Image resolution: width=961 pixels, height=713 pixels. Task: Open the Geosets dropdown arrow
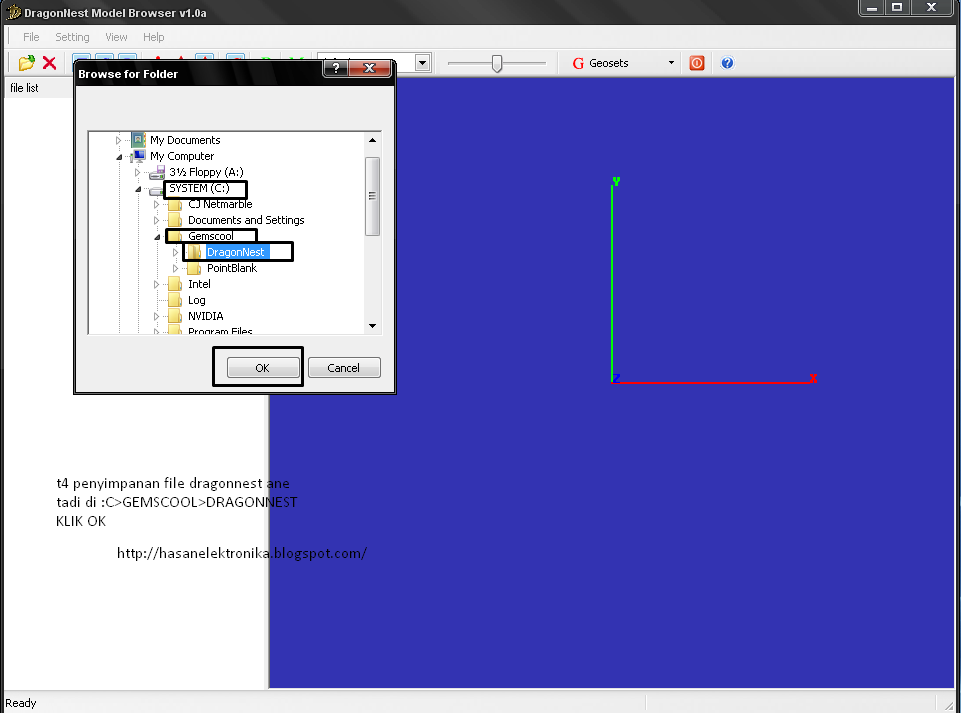(x=671, y=63)
